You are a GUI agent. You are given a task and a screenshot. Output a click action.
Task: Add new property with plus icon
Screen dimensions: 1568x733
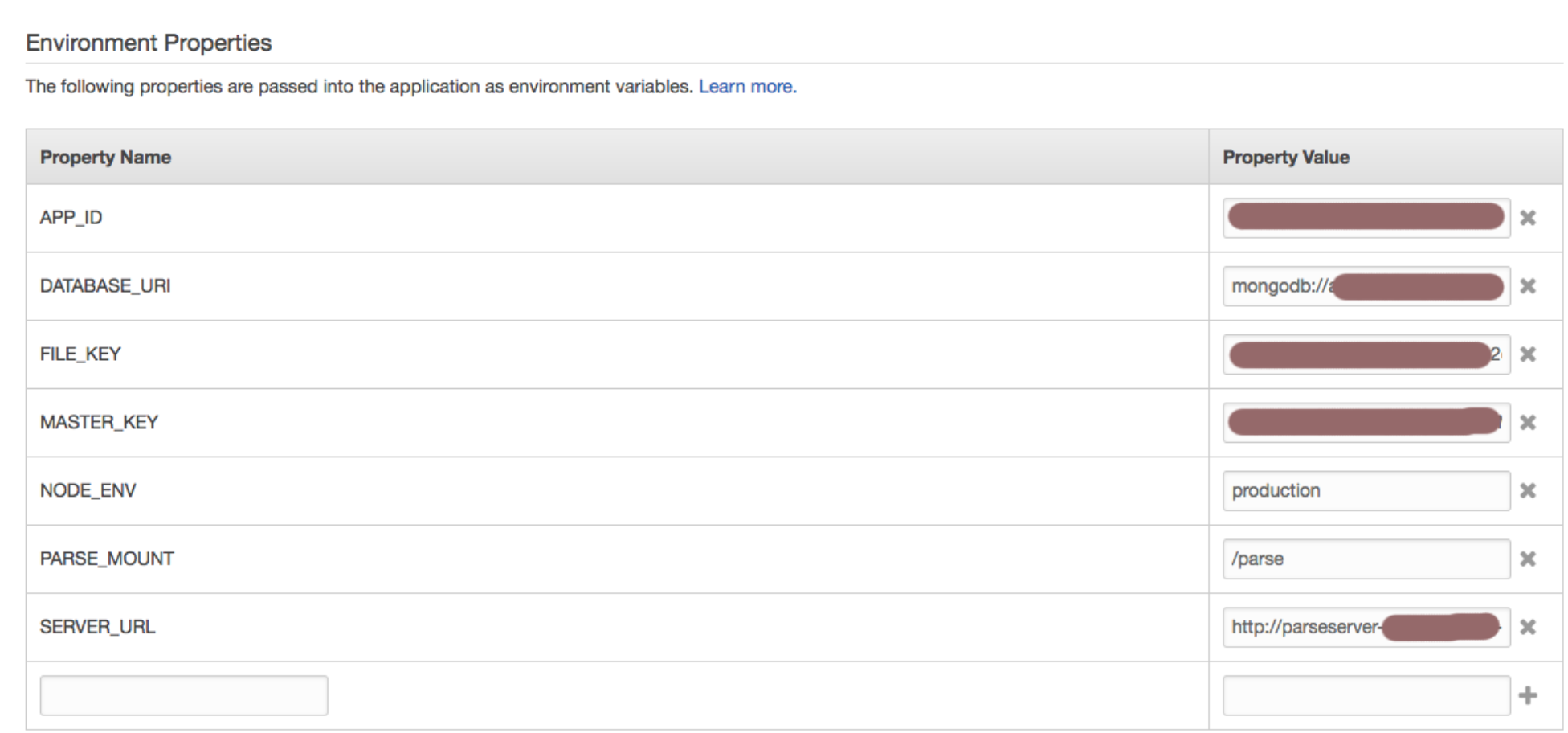(x=1527, y=696)
